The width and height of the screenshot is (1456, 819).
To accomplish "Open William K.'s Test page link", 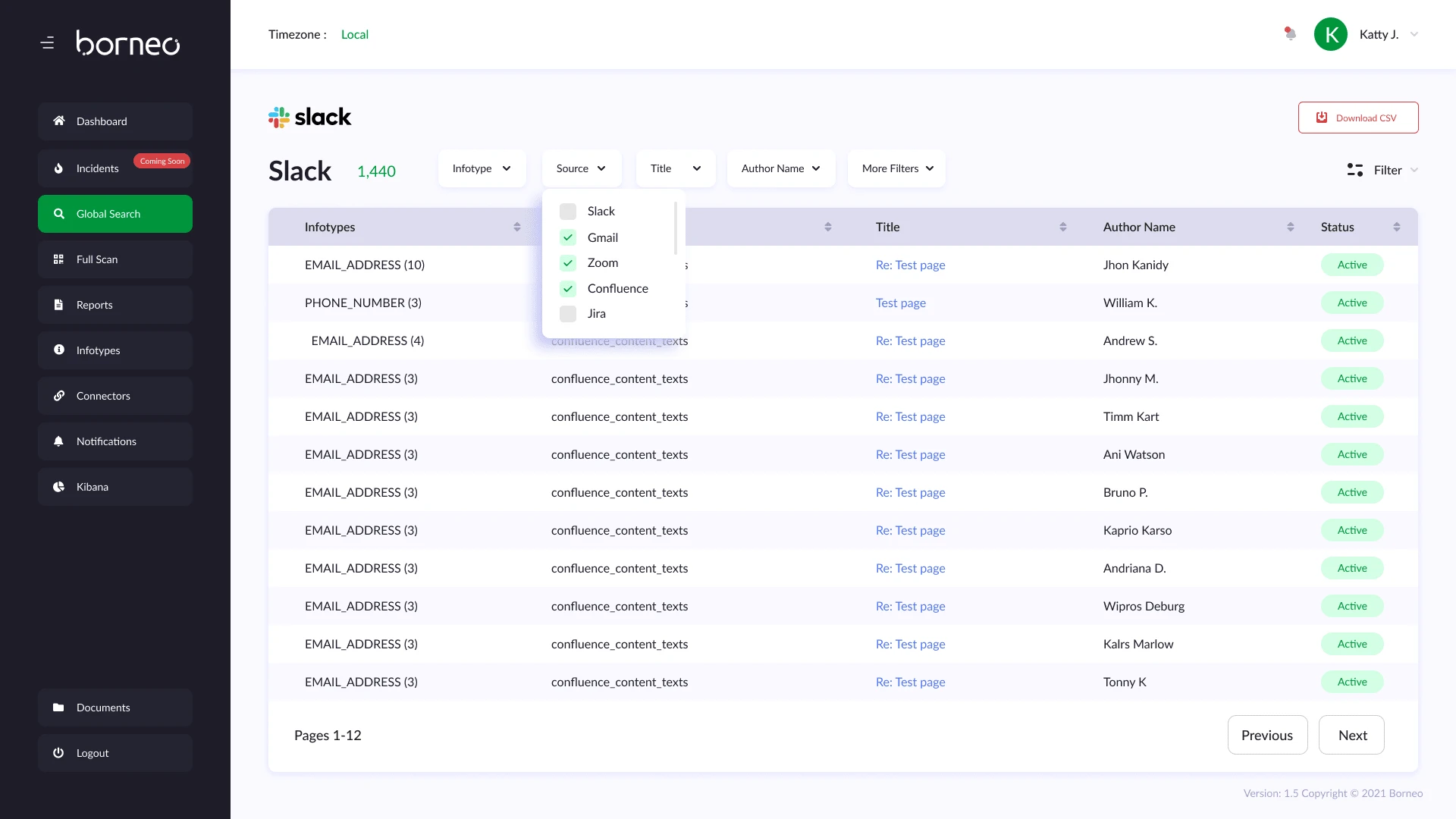I will [x=900, y=303].
